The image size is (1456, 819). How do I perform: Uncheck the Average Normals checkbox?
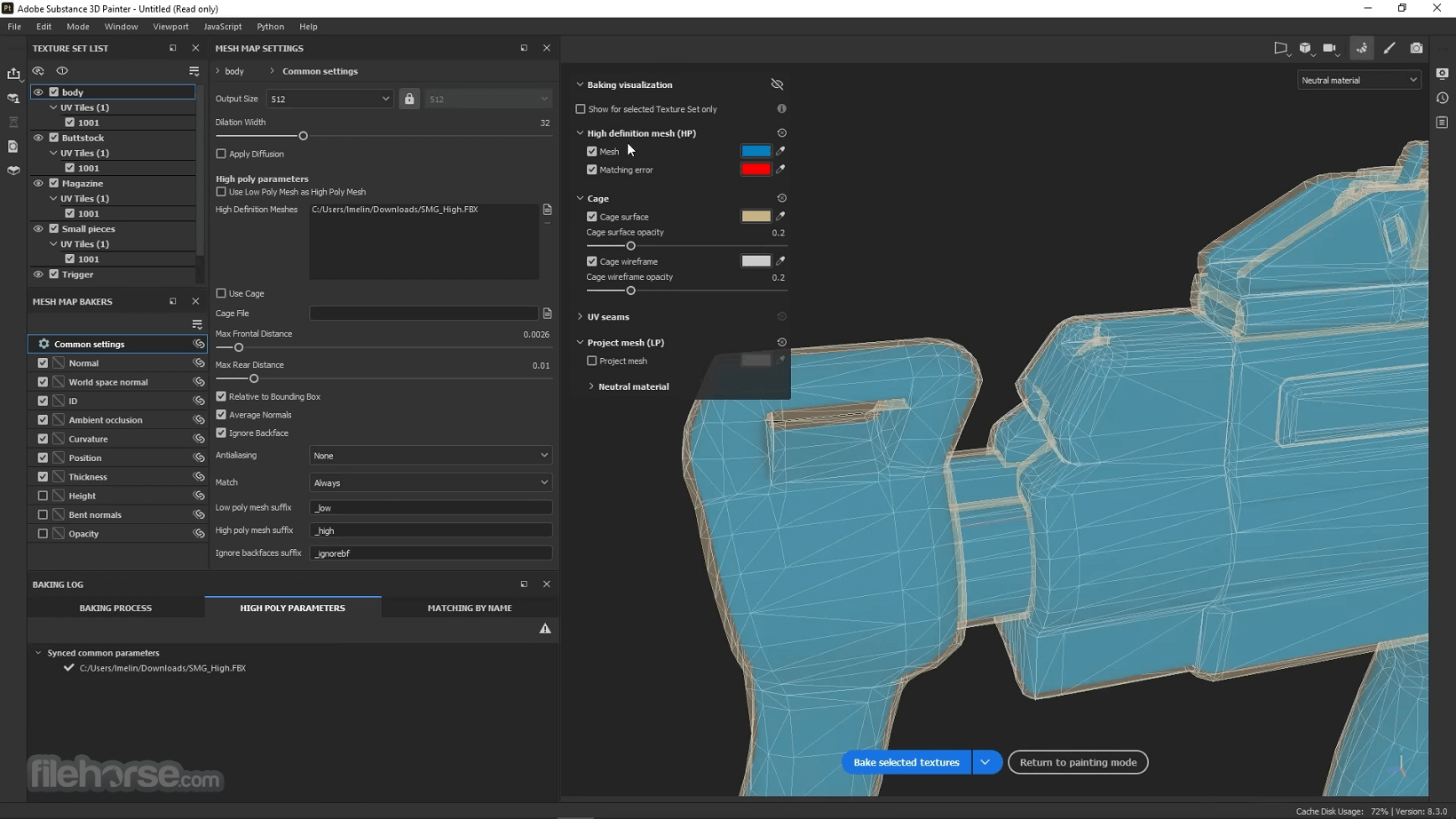(x=221, y=415)
